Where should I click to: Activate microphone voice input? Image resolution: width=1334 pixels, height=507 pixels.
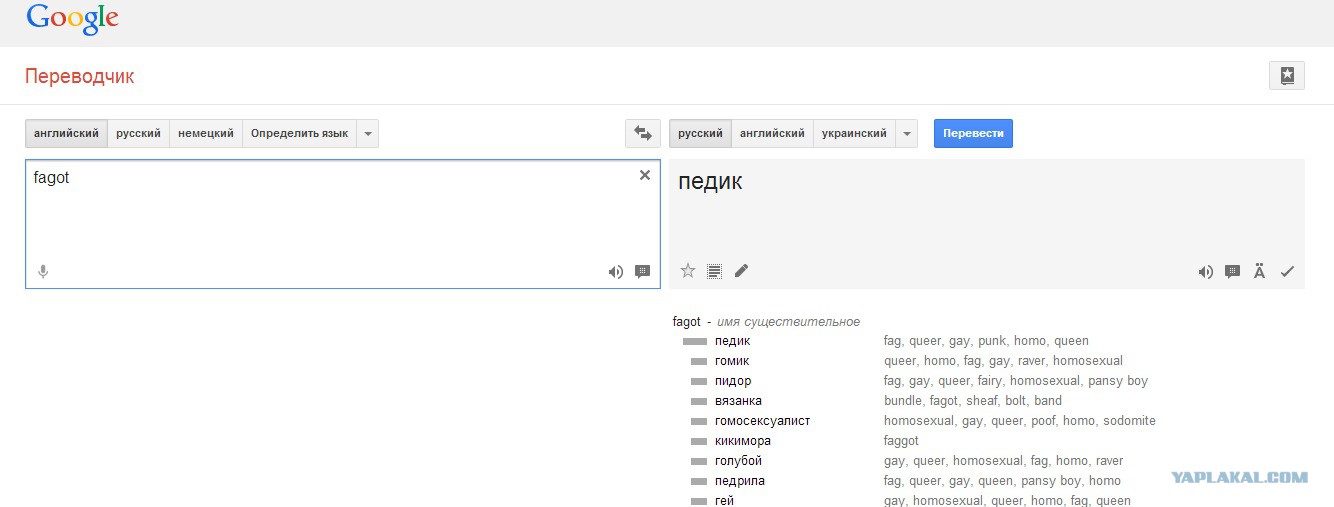click(43, 271)
